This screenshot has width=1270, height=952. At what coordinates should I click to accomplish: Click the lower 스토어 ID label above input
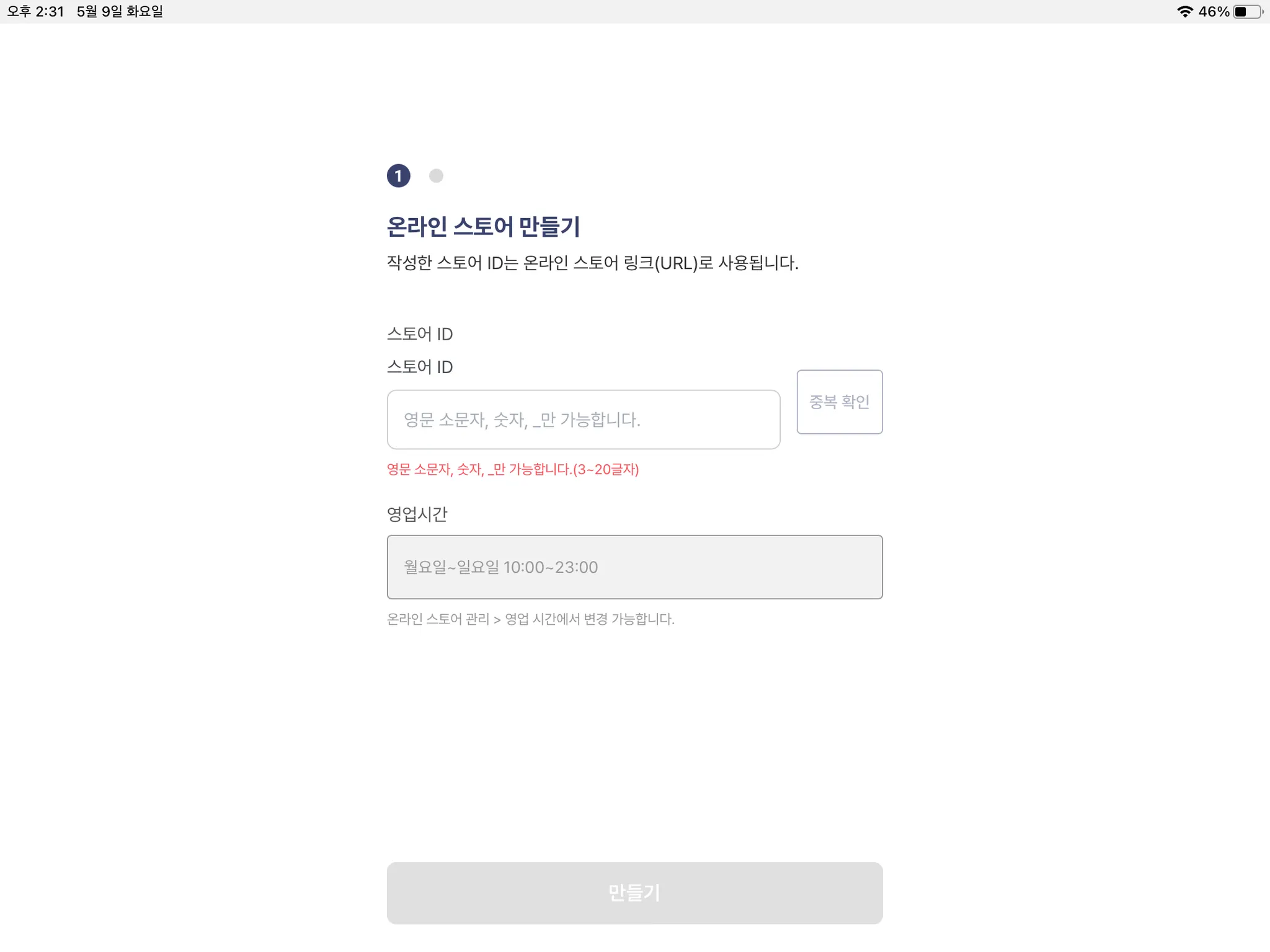click(420, 367)
